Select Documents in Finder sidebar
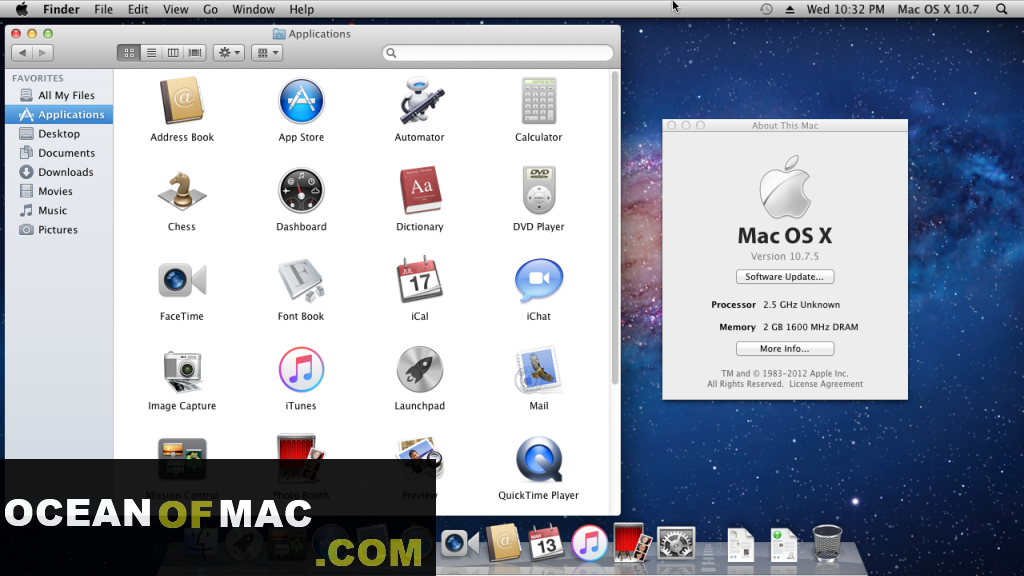 pyautogui.click(x=59, y=153)
